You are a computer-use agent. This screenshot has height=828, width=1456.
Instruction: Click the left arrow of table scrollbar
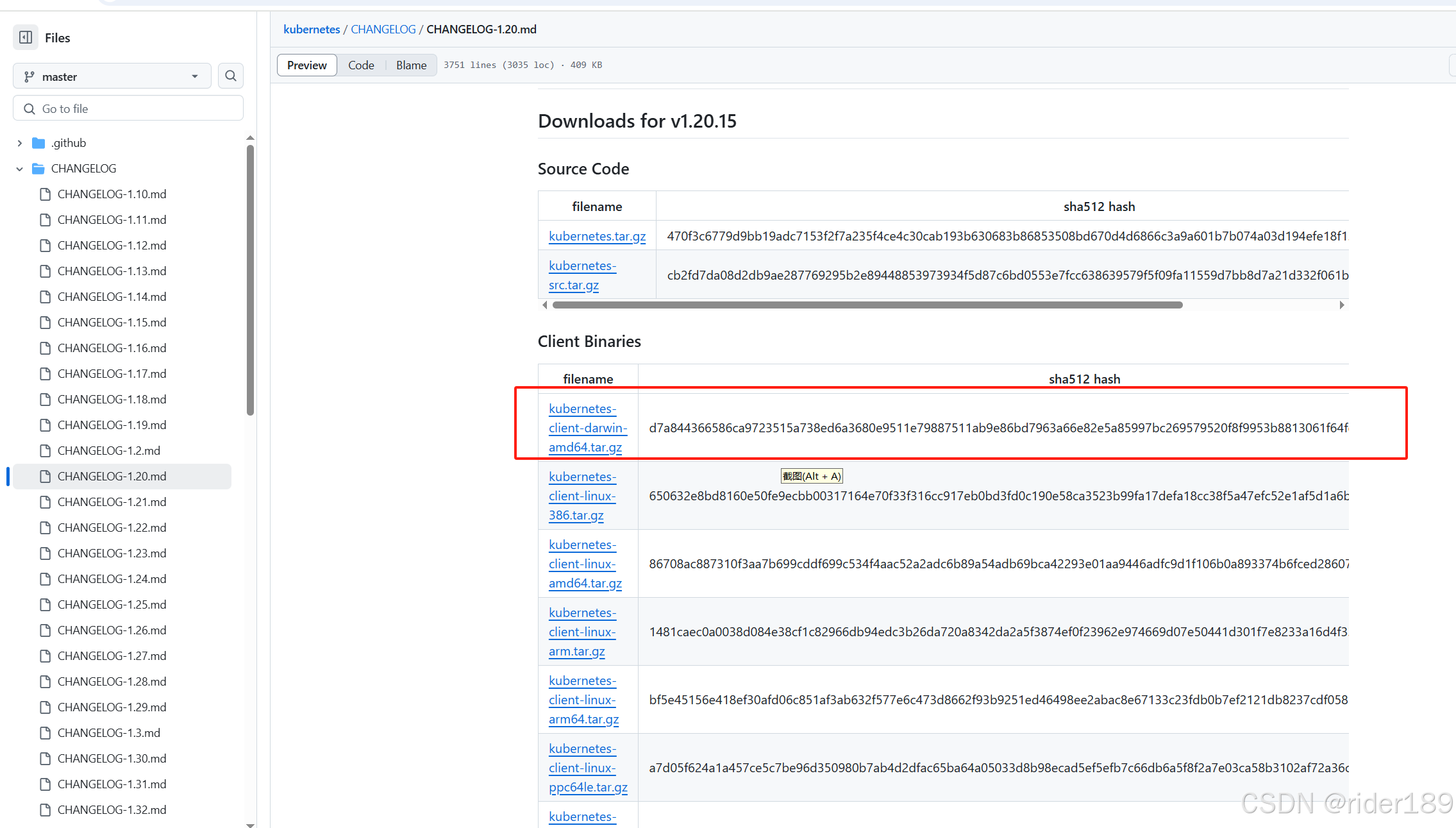tap(545, 305)
